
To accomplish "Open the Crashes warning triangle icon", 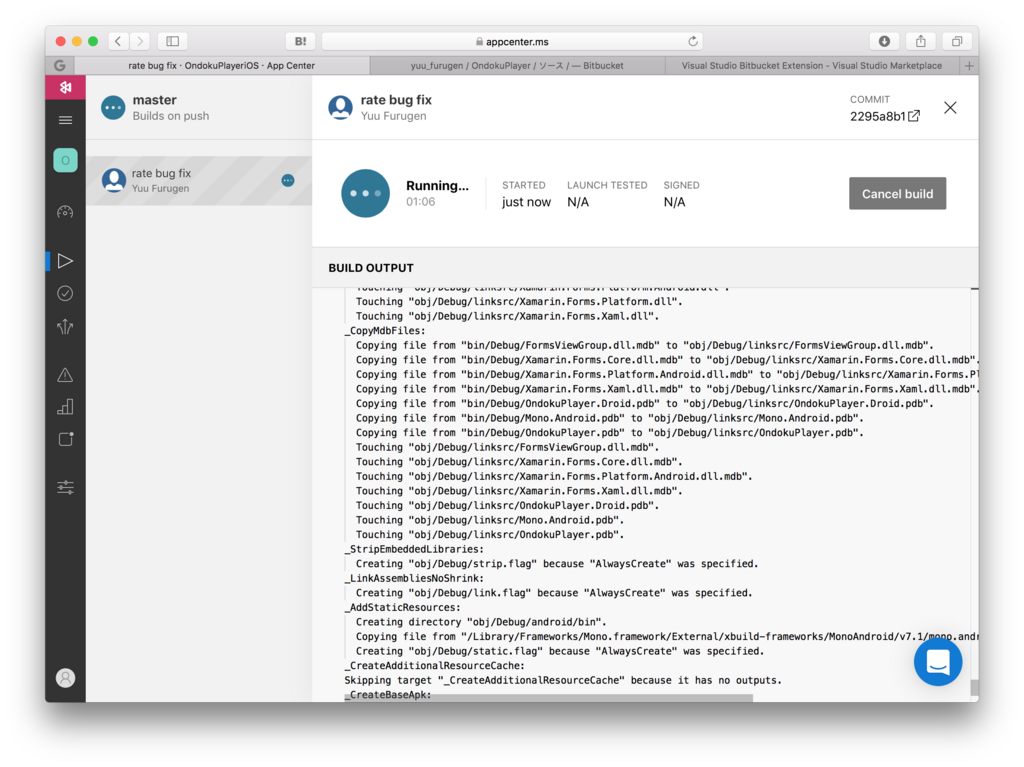I will click(x=65, y=375).
